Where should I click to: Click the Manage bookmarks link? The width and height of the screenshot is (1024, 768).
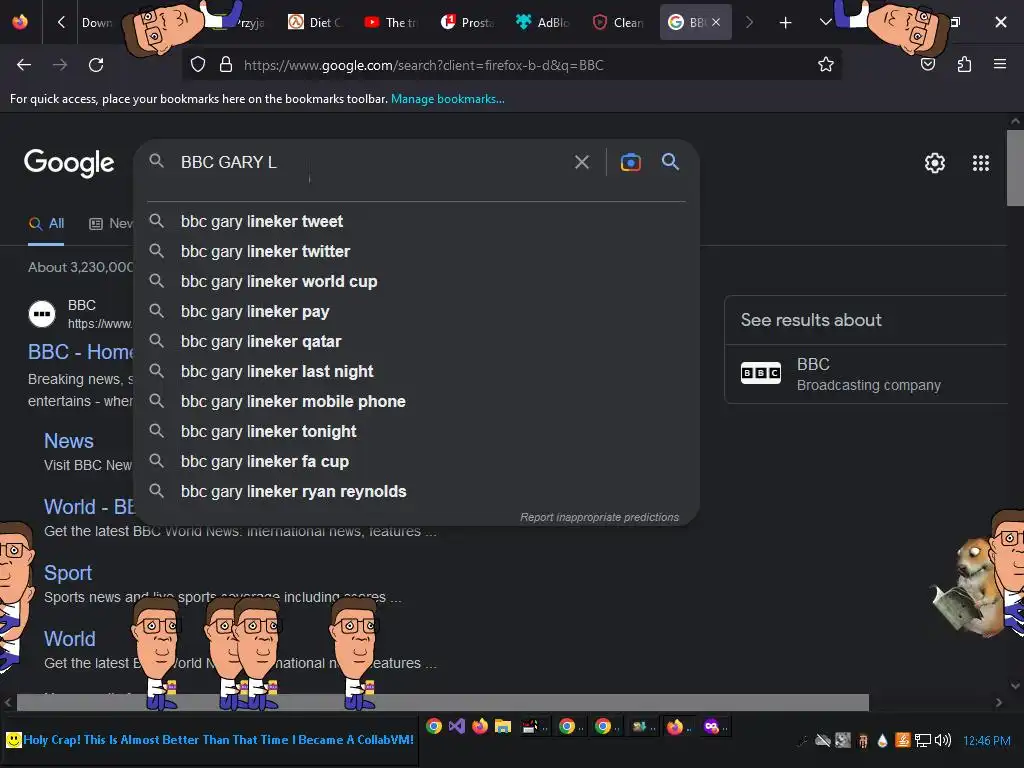tap(447, 99)
